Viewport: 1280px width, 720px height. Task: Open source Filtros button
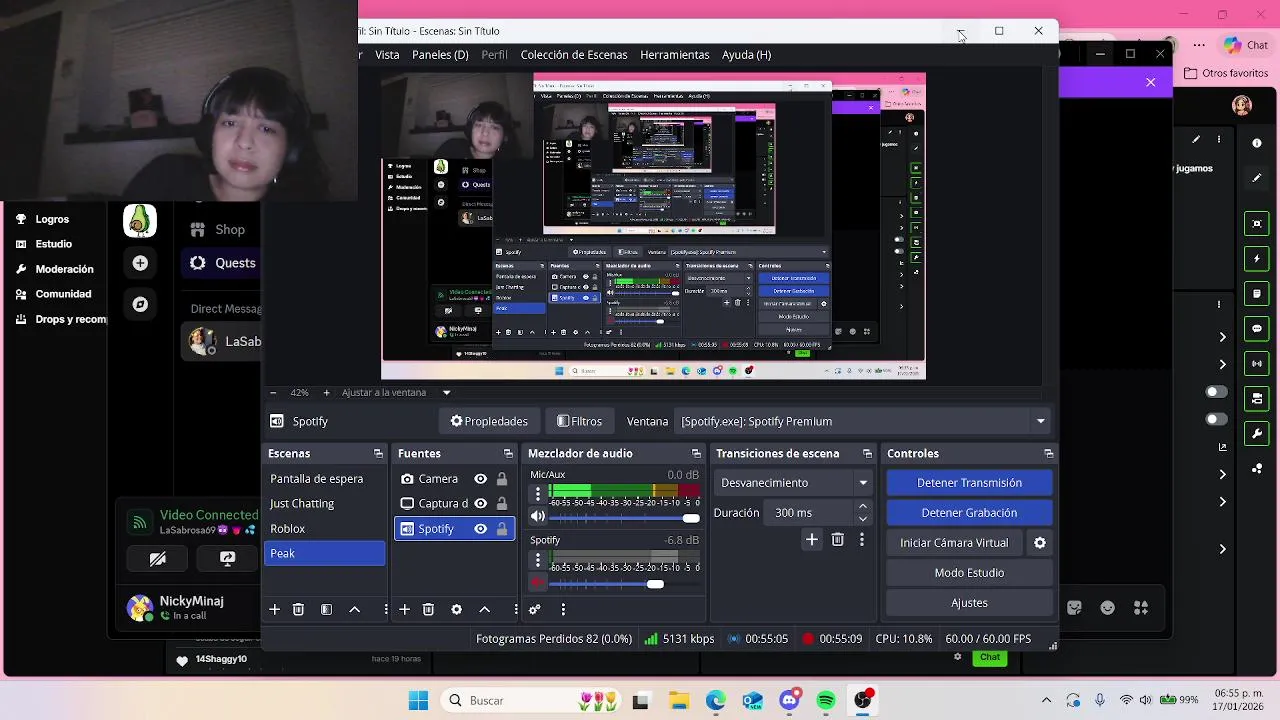point(579,421)
